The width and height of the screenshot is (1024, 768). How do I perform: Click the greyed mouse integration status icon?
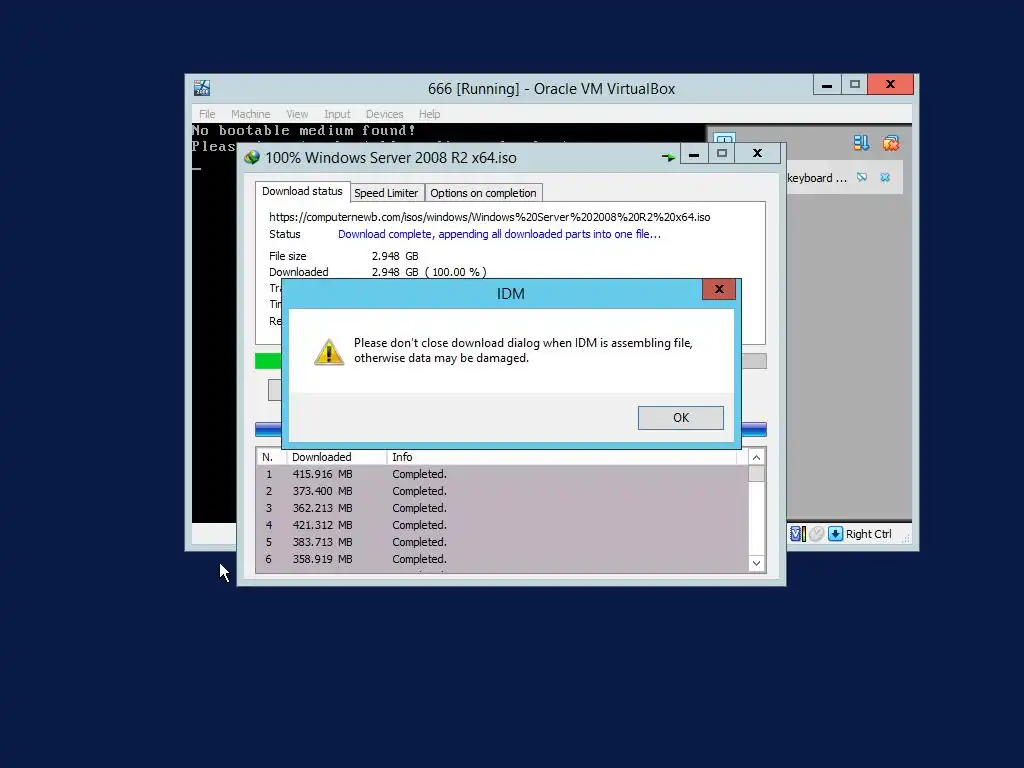click(x=816, y=534)
